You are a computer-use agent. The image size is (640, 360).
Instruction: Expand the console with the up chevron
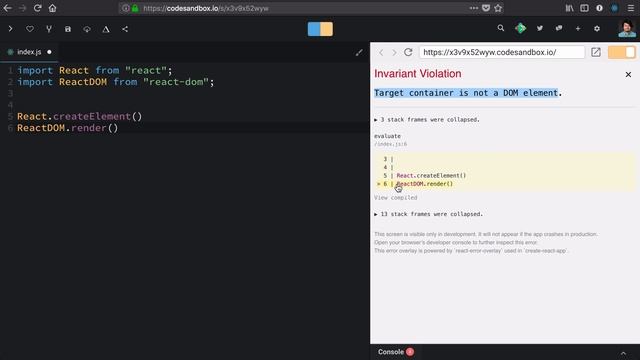click(x=623, y=353)
